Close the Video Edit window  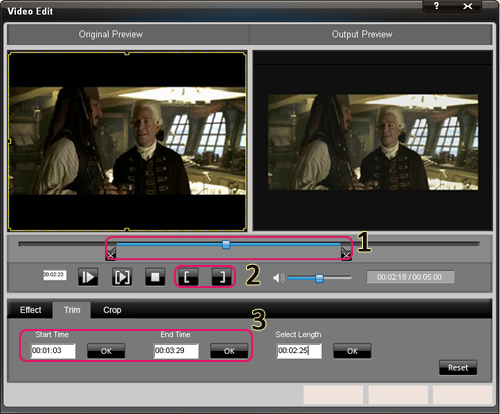468,6
